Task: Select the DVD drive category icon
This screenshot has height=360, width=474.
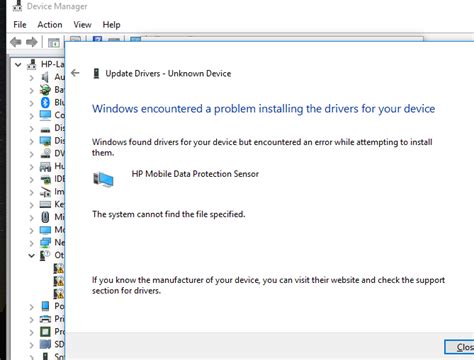Action: coord(45,153)
